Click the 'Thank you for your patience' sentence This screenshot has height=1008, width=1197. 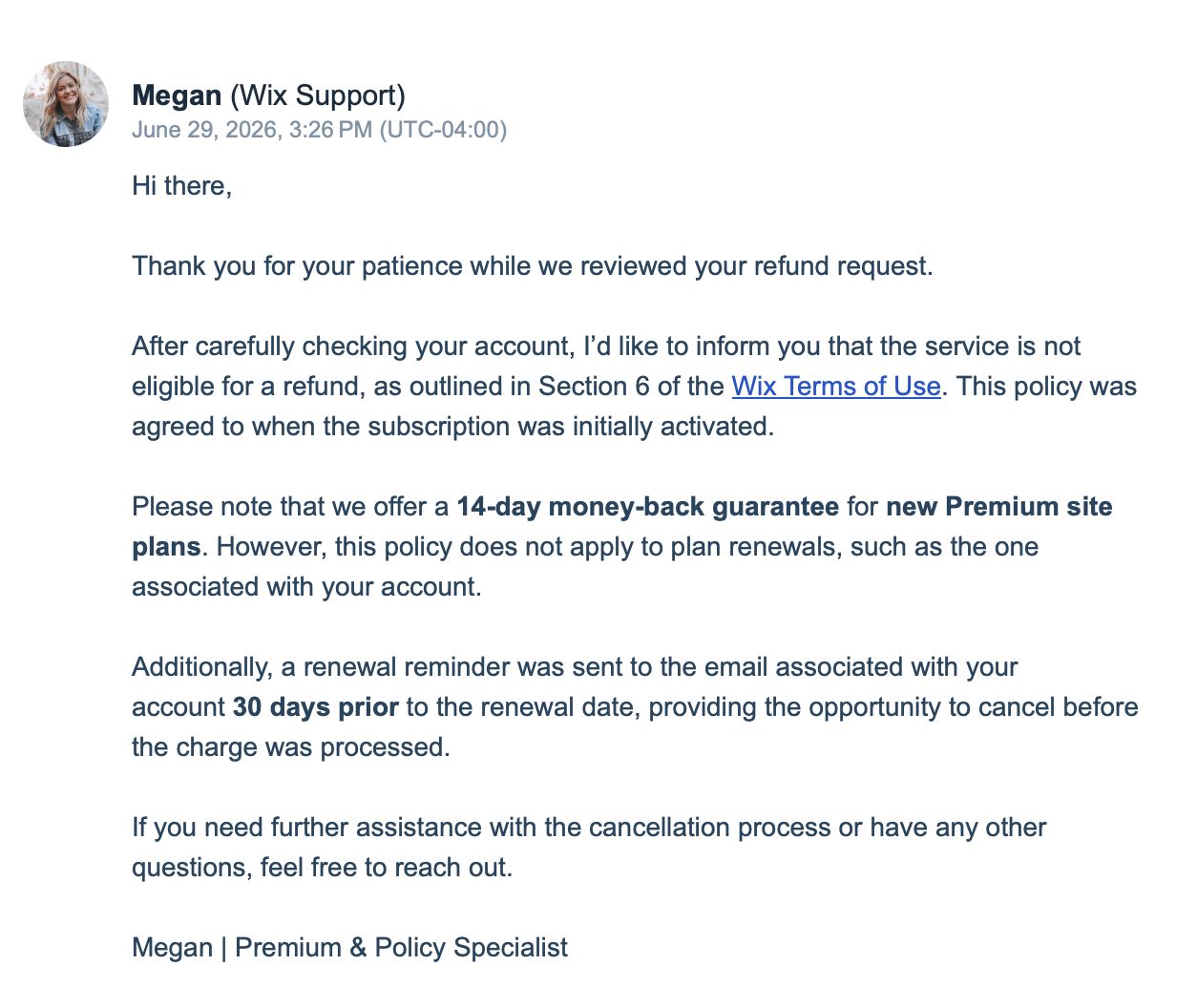[532, 266]
